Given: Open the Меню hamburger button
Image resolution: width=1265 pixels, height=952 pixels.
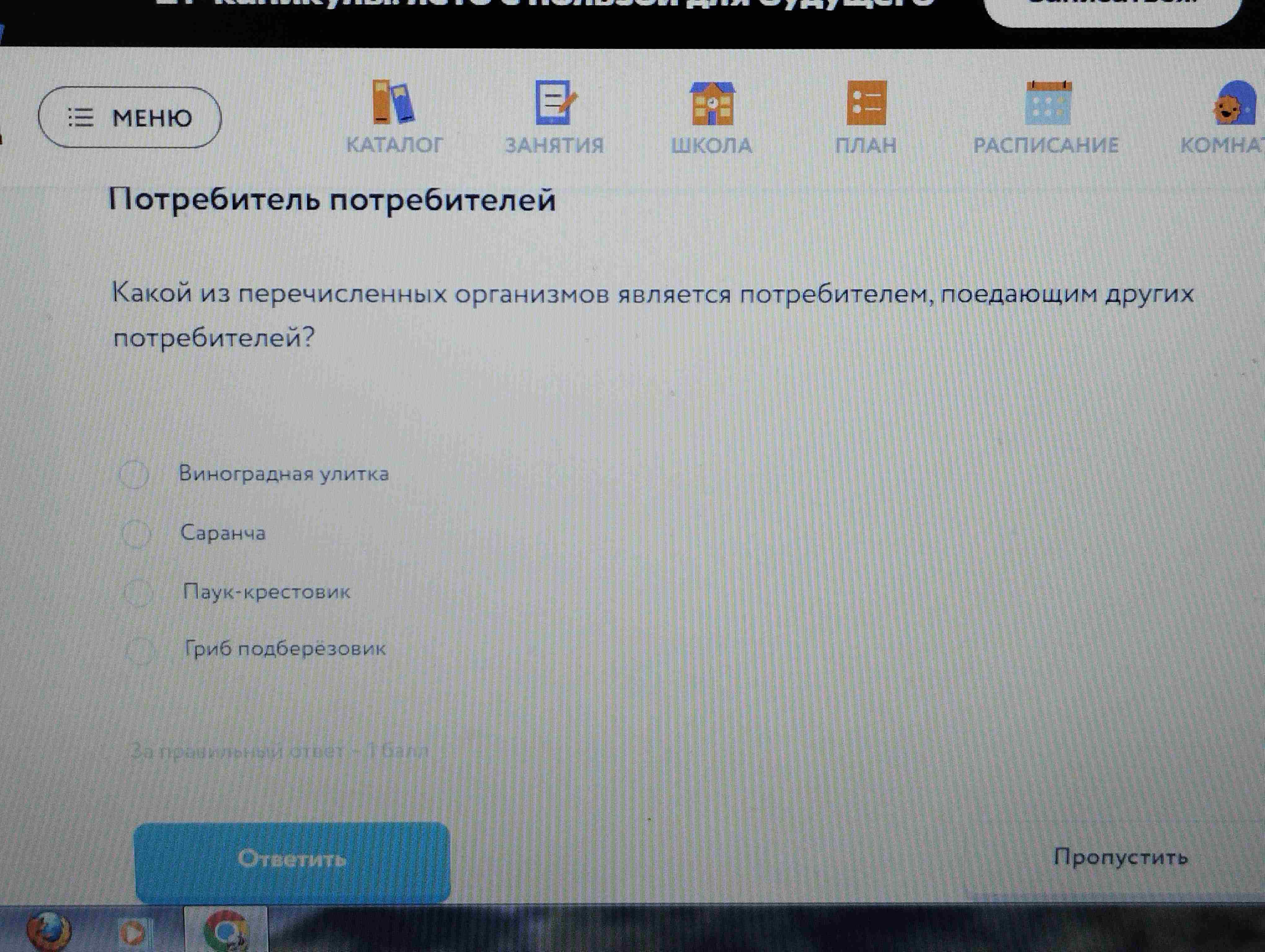Looking at the screenshot, I should point(130,118).
